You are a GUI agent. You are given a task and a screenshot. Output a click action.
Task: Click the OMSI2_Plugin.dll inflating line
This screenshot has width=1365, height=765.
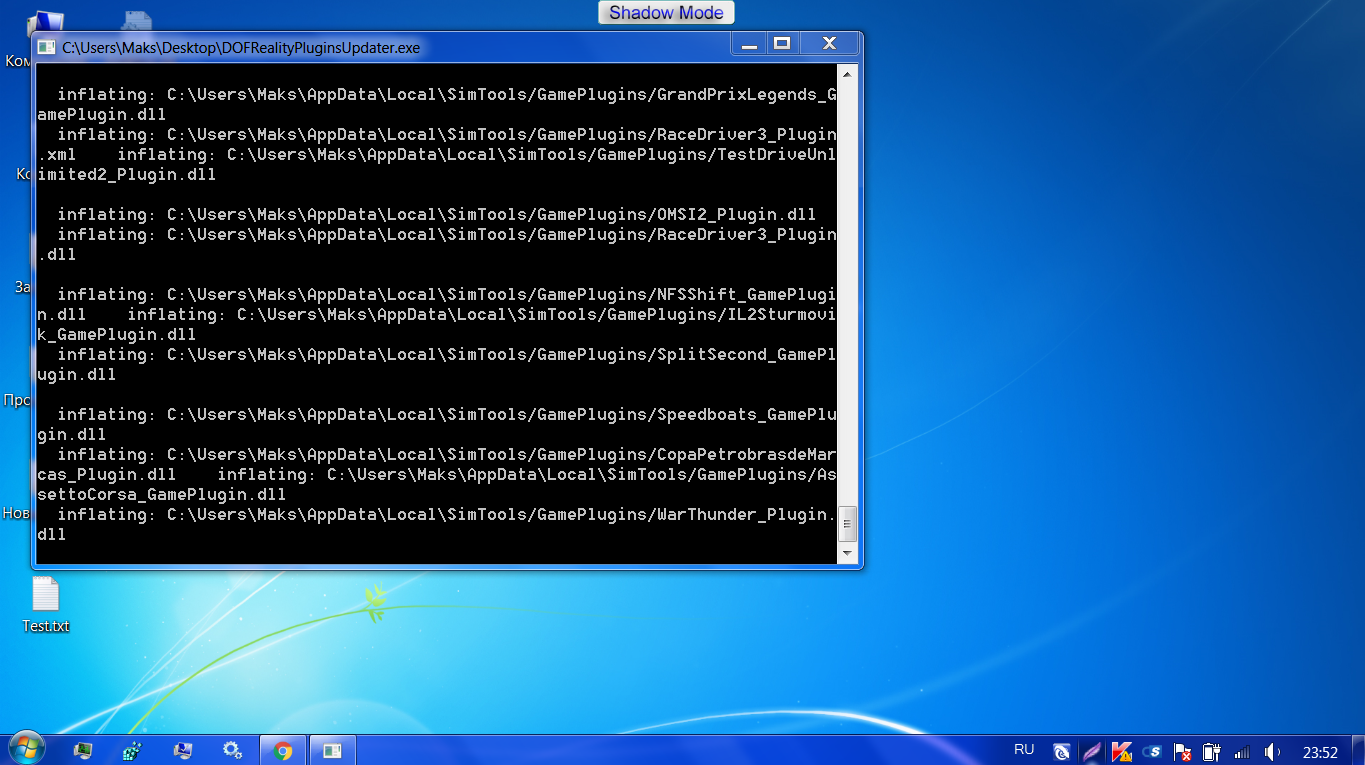[436, 214]
